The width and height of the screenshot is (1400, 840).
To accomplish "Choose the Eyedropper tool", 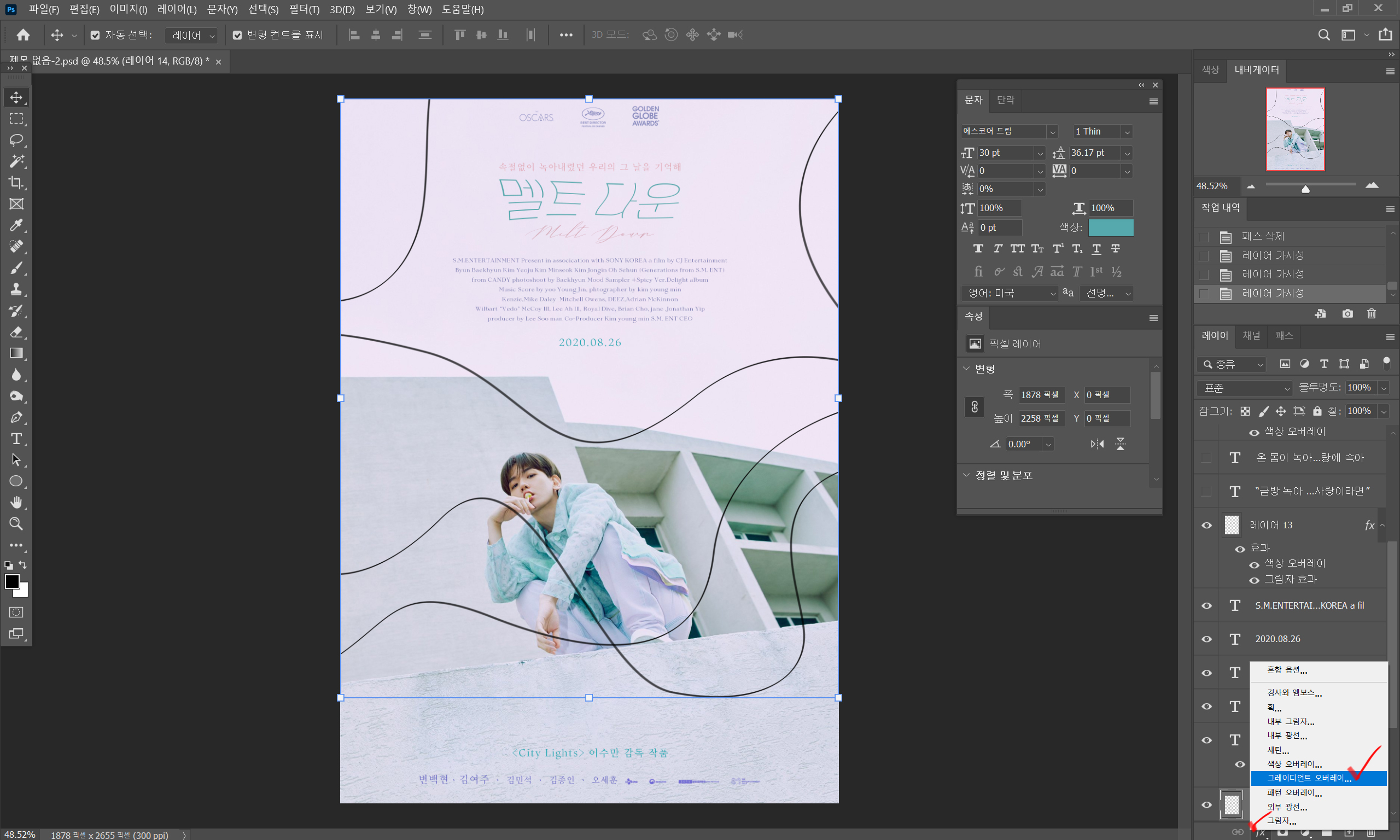I will point(16,225).
